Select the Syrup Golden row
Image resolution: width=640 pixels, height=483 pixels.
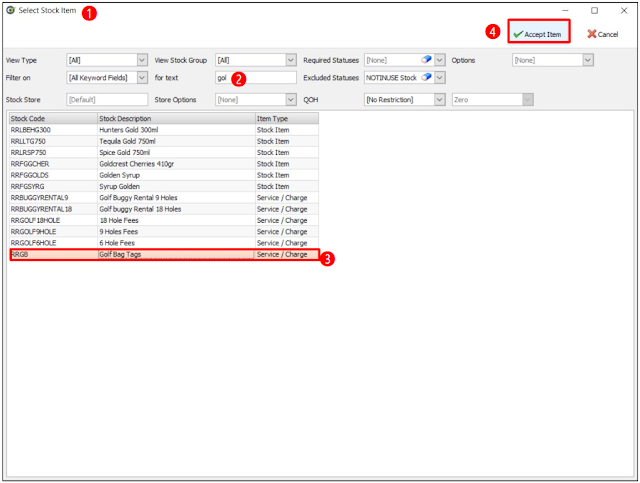164,186
